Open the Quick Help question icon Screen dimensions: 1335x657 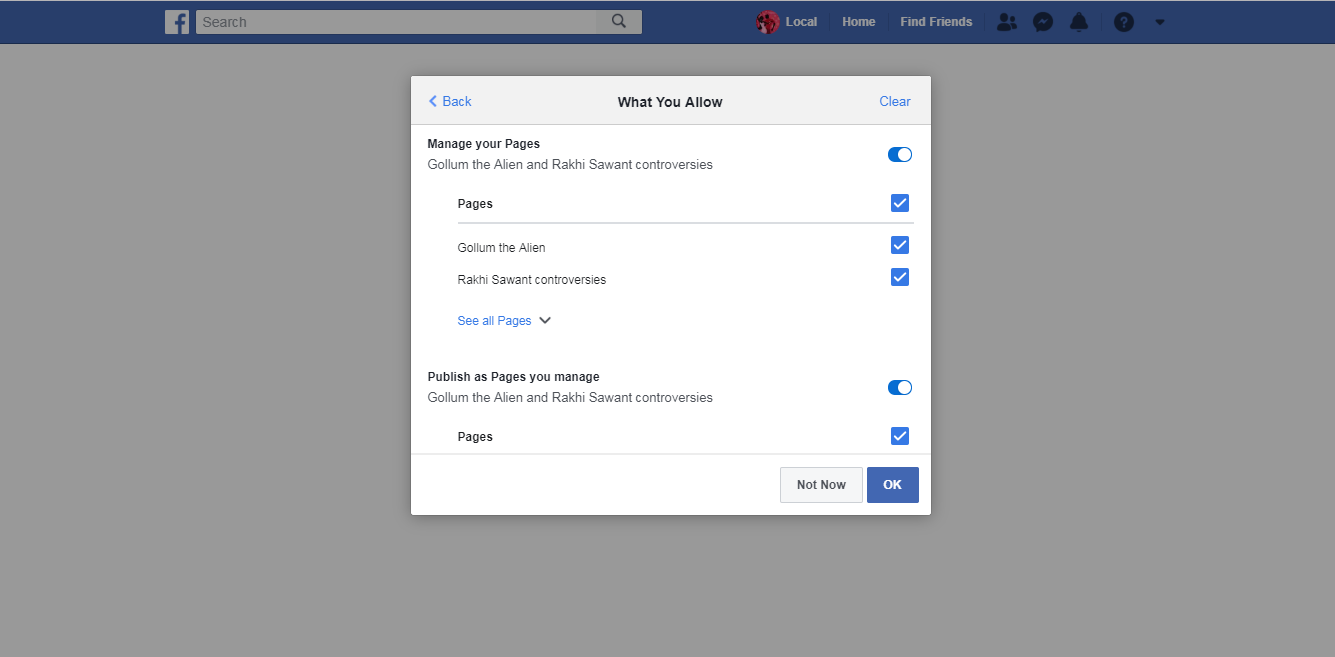[x=1124, y=22]
